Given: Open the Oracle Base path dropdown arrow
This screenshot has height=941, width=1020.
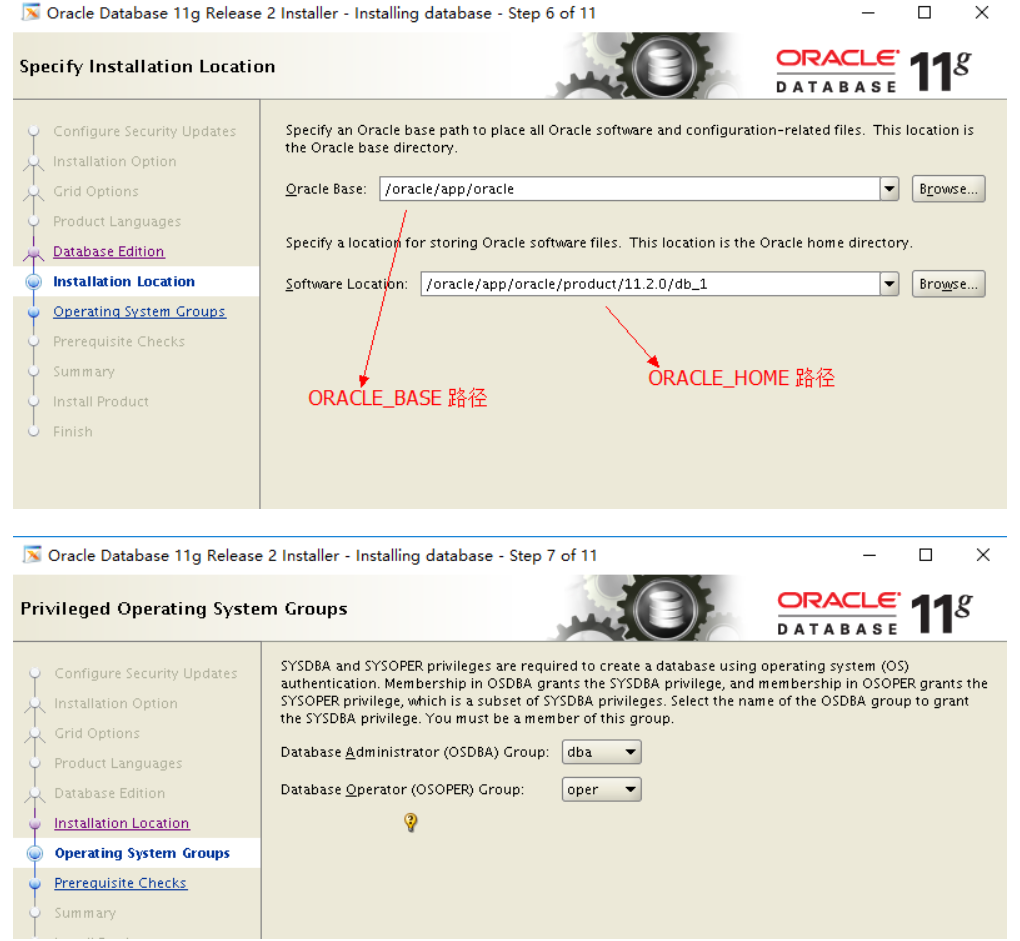Looking at the screenshot, I should tap(889, 189).
